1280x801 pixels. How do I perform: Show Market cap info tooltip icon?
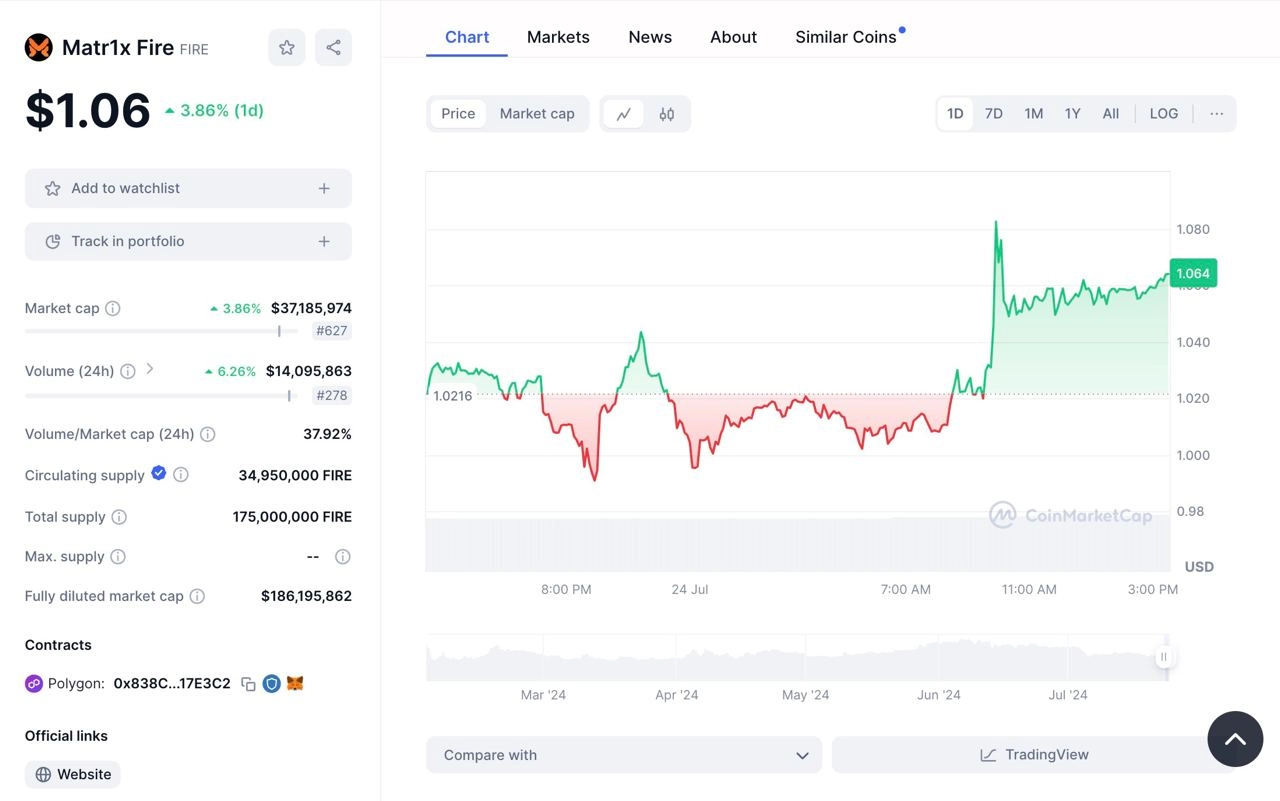point(113,308)
